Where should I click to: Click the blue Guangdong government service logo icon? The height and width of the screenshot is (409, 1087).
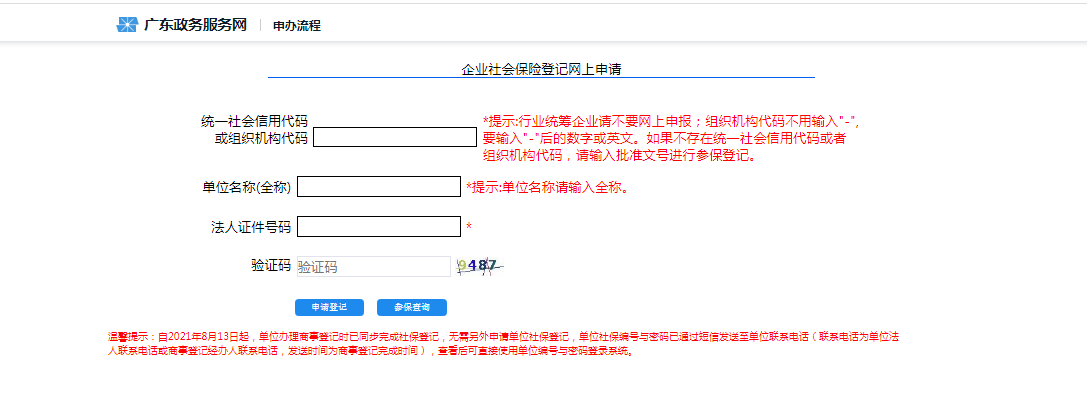(127, 25)
